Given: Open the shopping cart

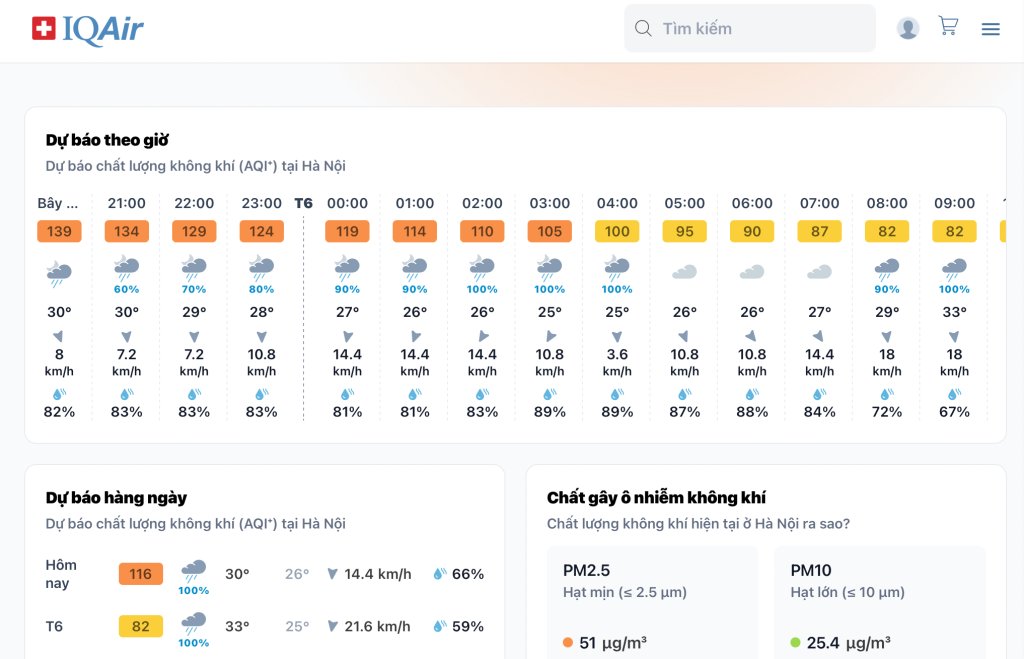Looking at the screenshot, I should click(948, 26).
